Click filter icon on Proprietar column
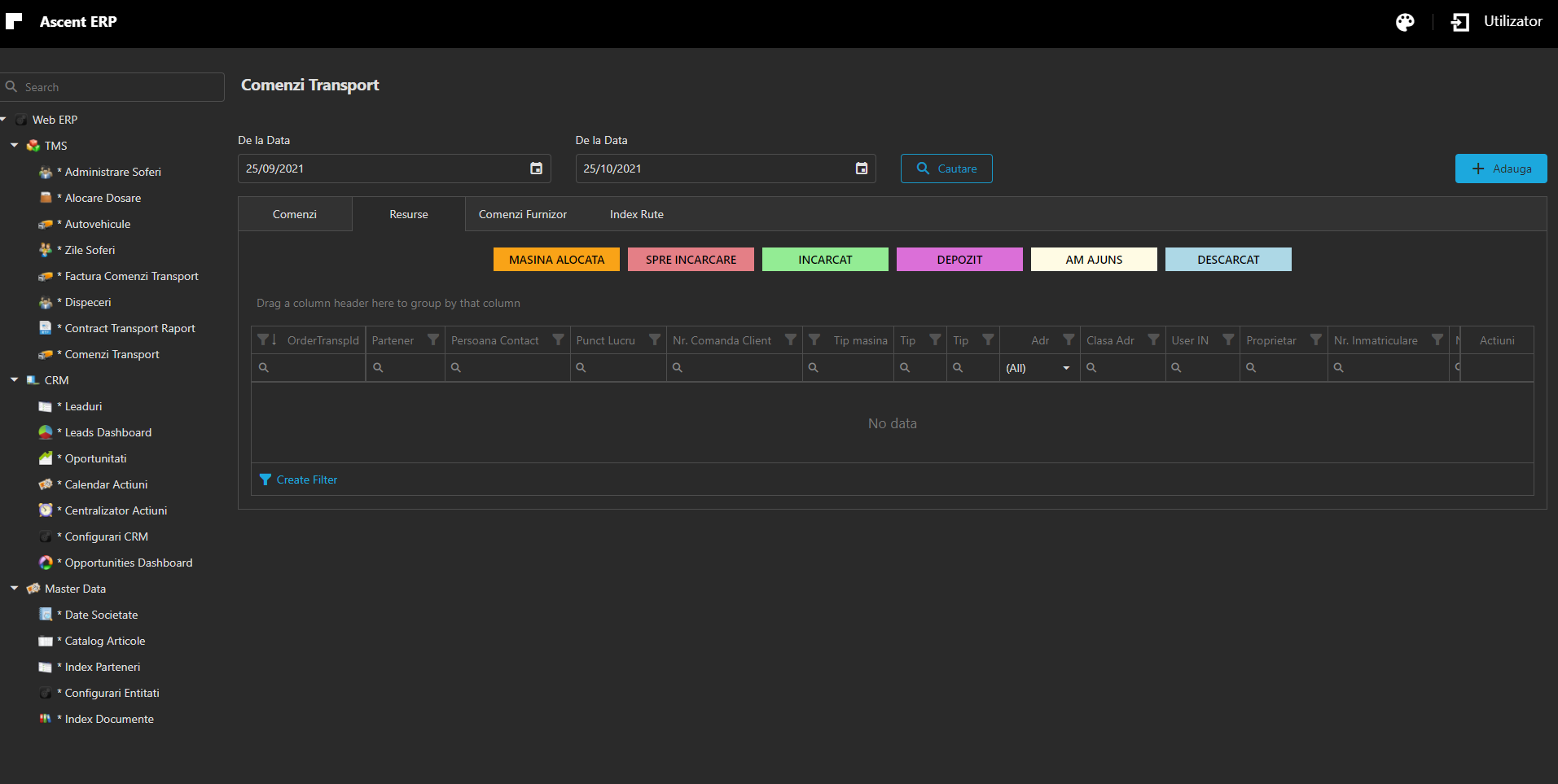 click(x=1315, y=340)
